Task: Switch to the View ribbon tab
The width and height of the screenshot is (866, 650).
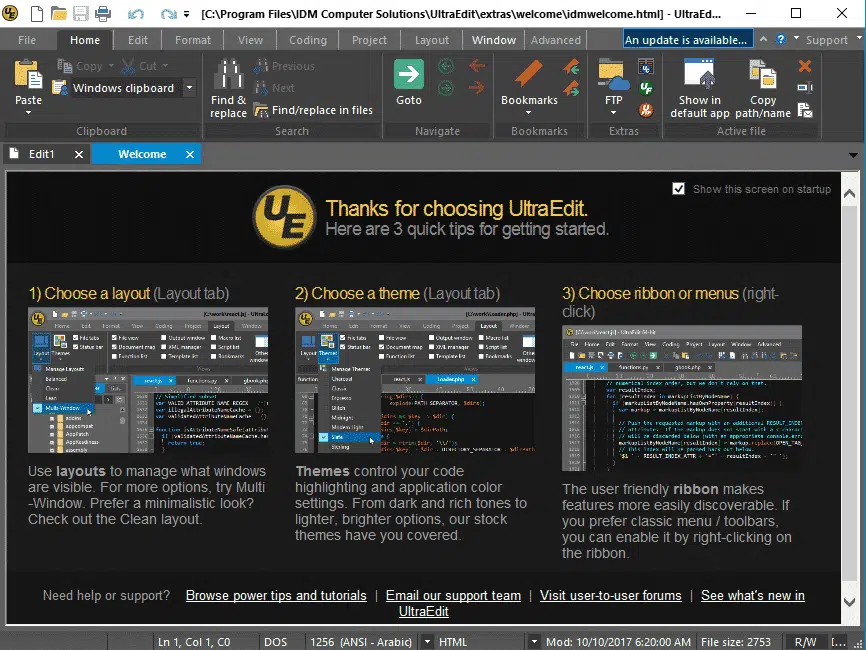Action: [250, 40]
